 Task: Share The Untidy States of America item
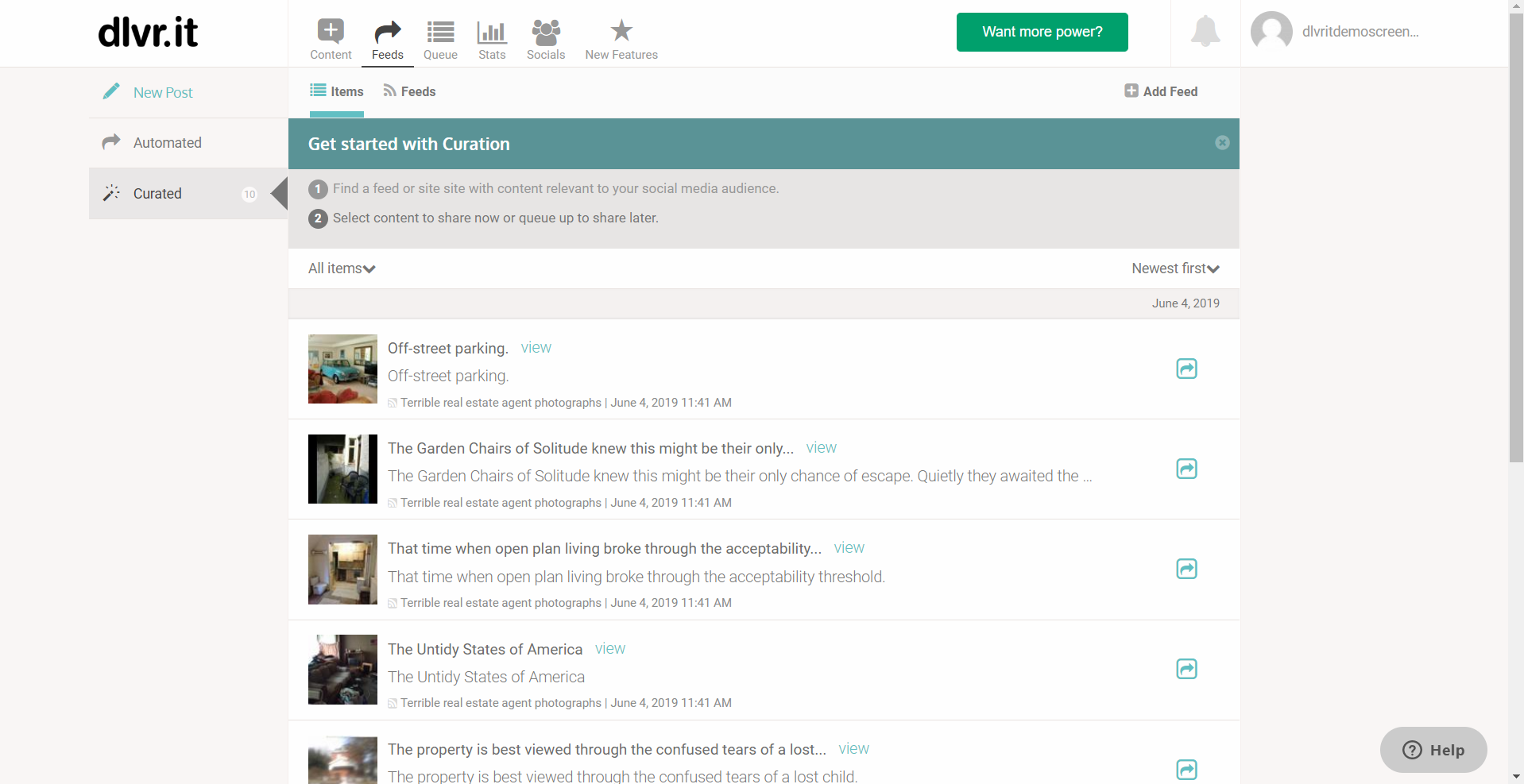pos(1186,669)
